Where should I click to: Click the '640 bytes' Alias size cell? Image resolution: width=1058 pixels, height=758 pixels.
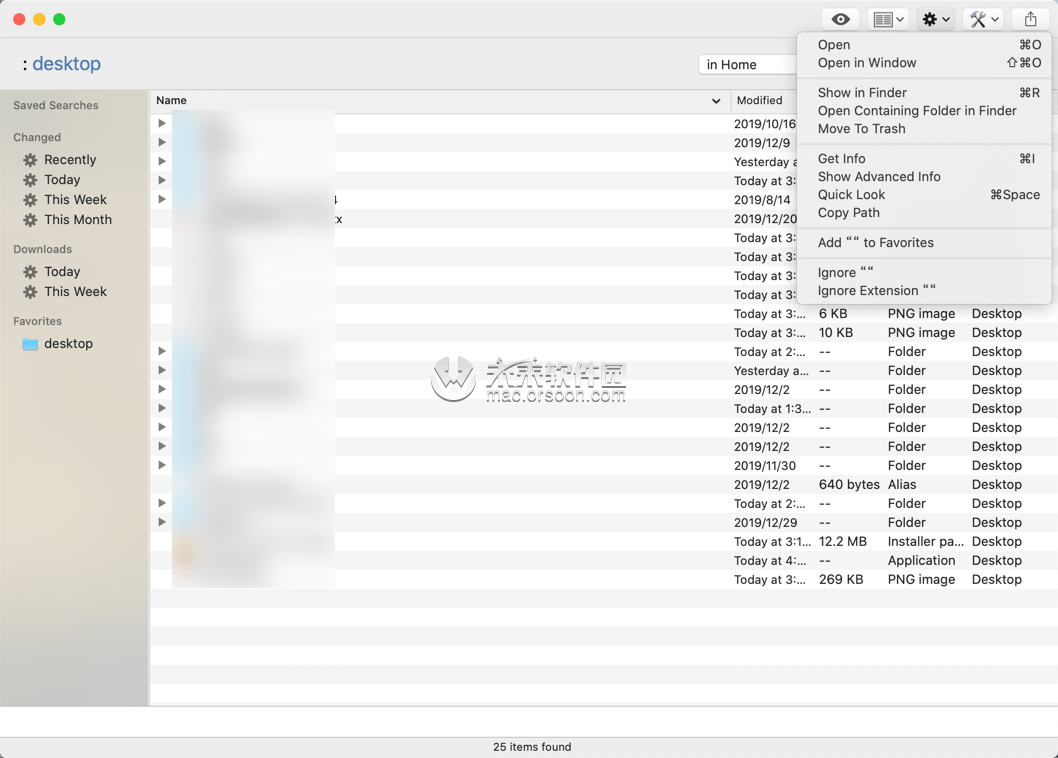coord(849,485)
